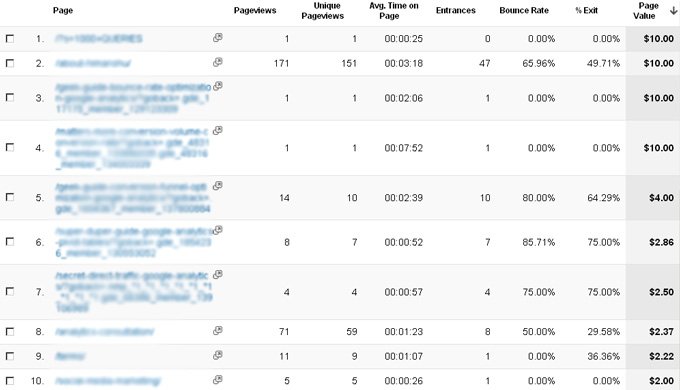
Task: Open the blurred page link in row 9
Action: pos(70,356)
